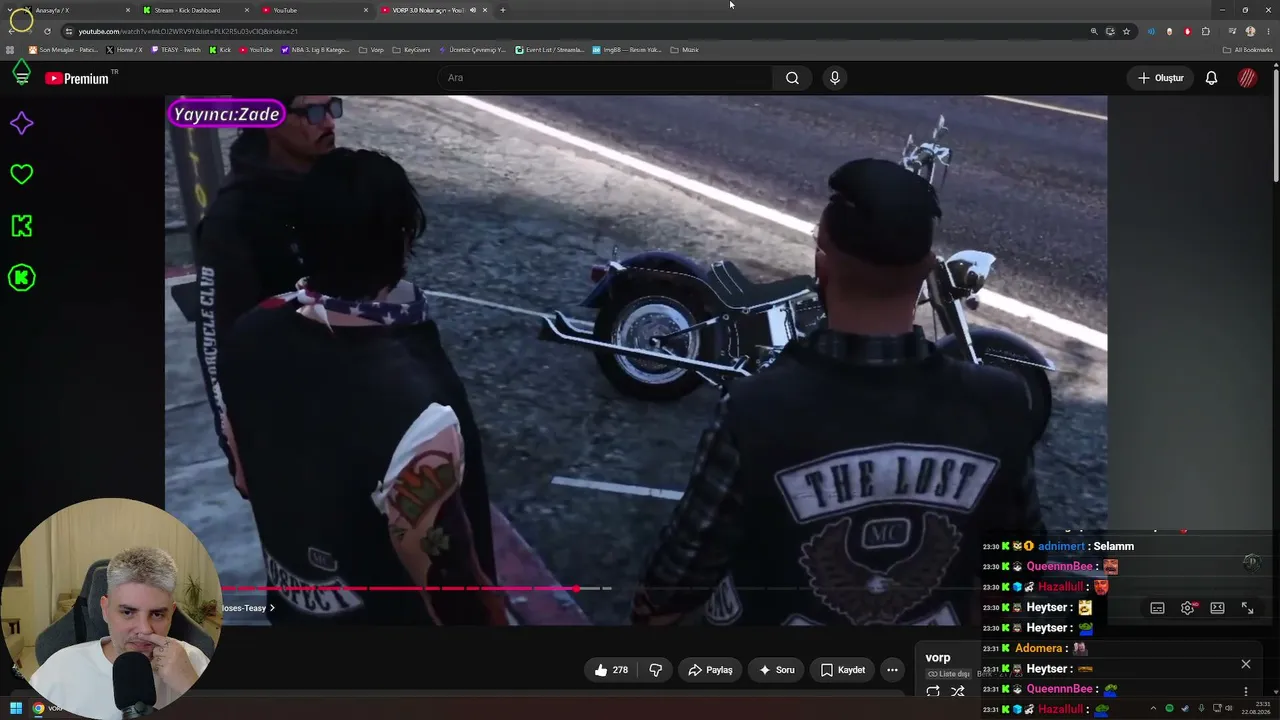Show hidden system tray icons chevron
1280x720 pixels.
pos(1153,709)
